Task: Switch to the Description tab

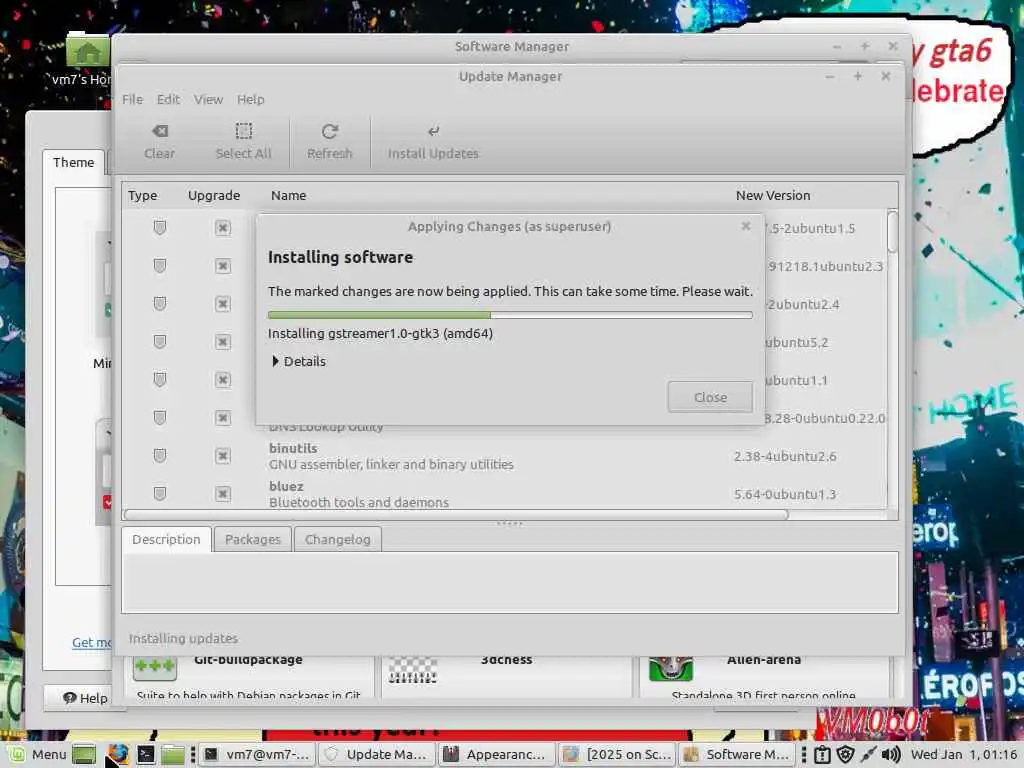Action: tap(166, 539)
